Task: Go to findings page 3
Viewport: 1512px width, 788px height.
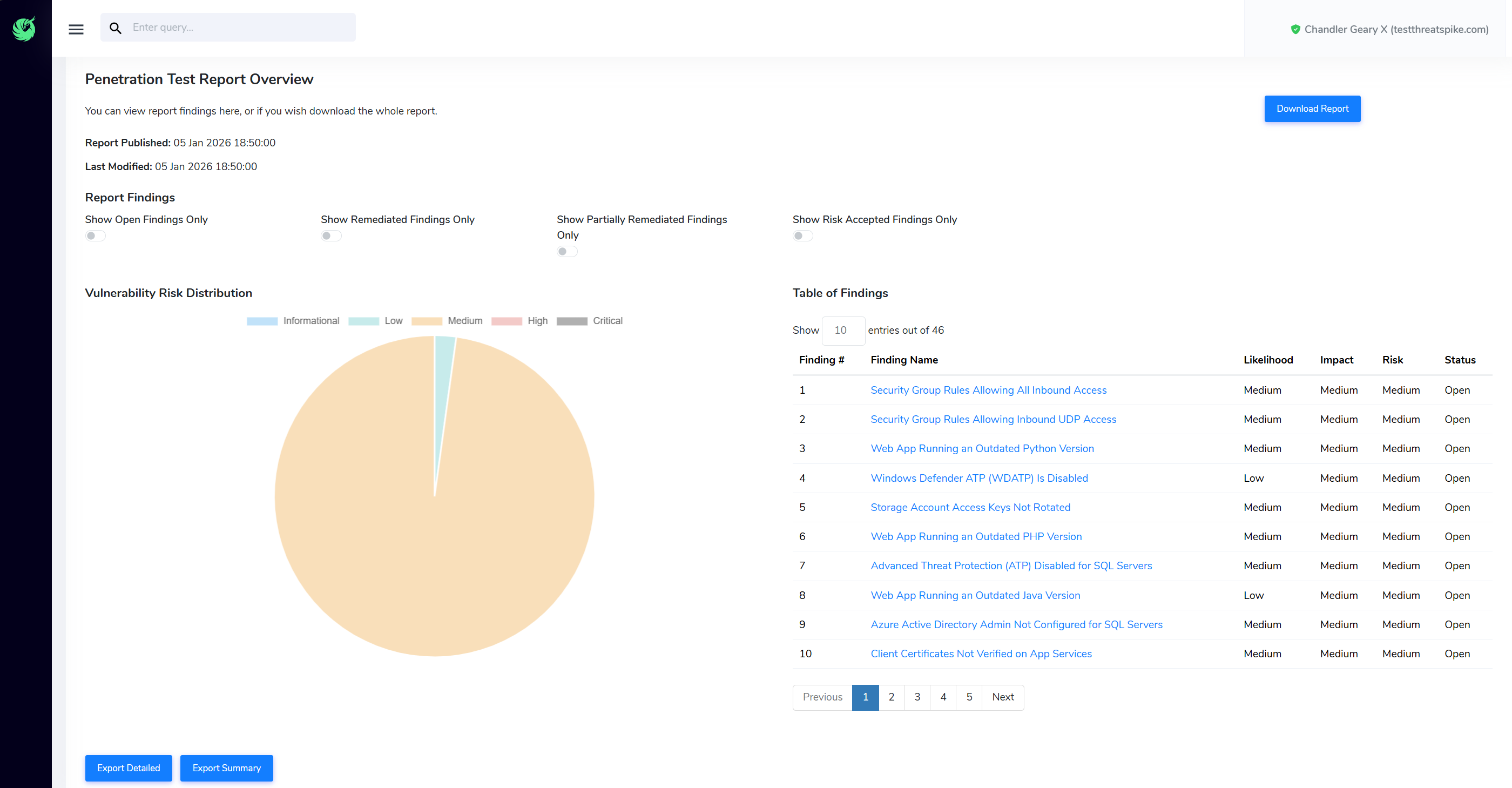Action: coord(917,697)
